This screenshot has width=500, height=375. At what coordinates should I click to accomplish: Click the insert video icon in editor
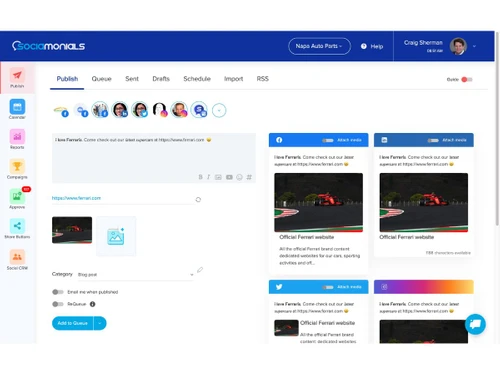coord(229,177)
